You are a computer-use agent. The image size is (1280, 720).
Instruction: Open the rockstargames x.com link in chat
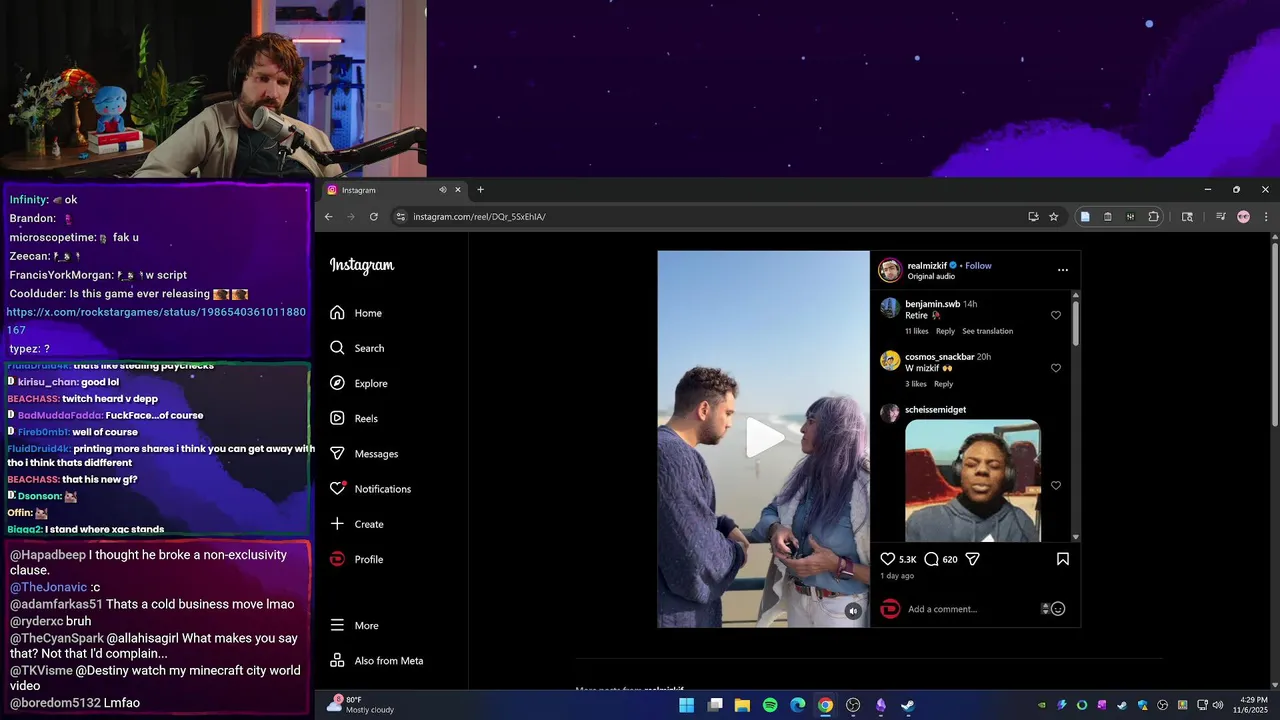156,320
